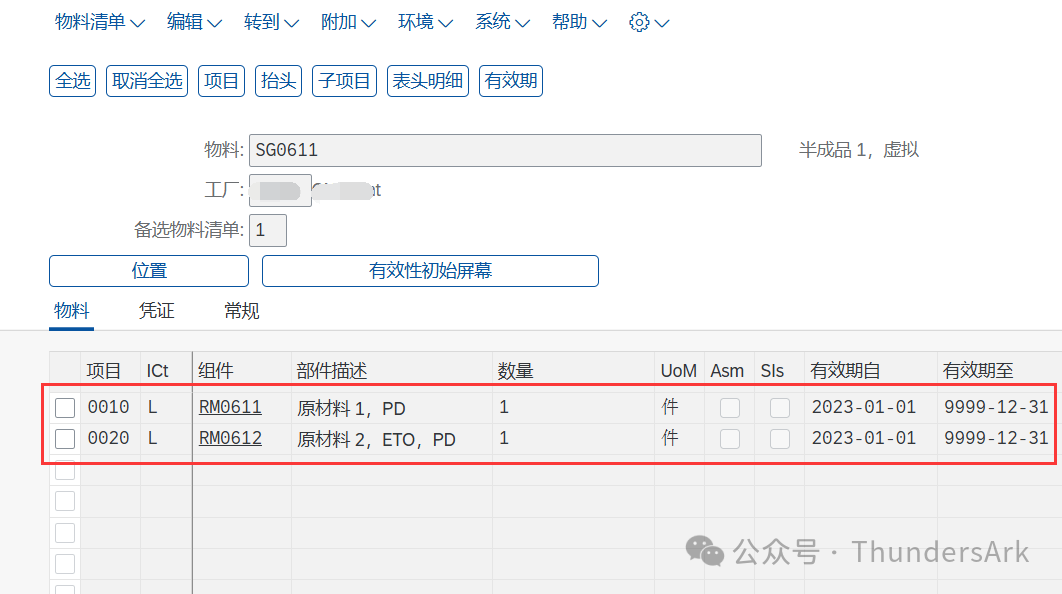Tick the checkbox for item 0020

click(65, 439)
